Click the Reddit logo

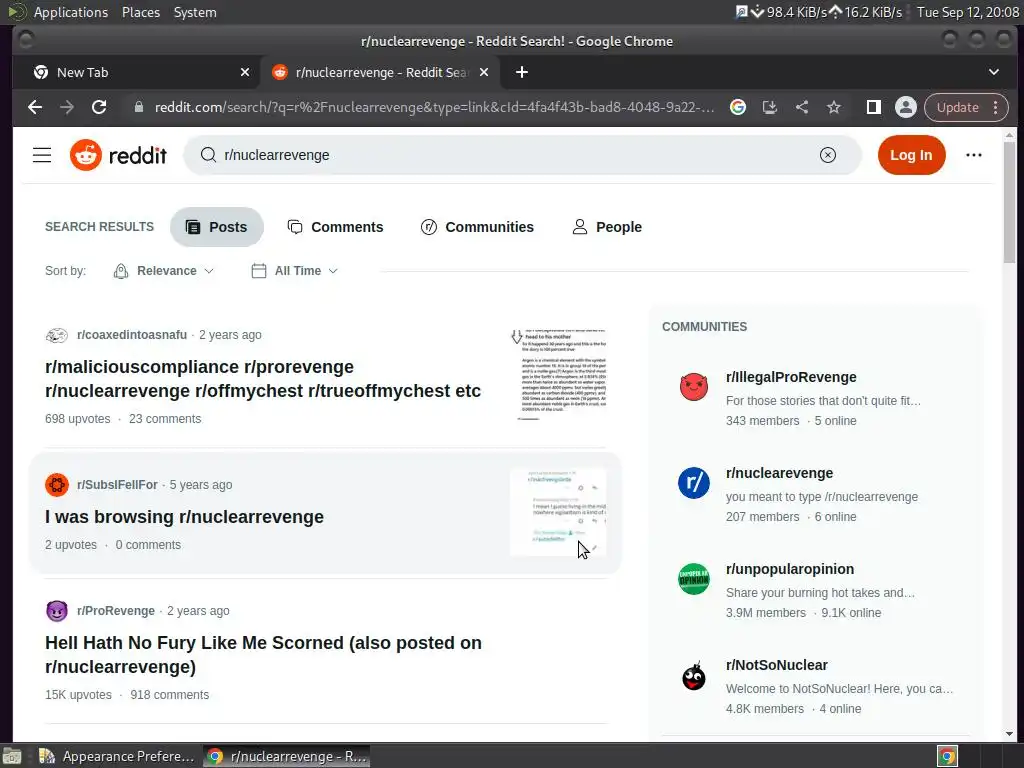click(x=118, y=155)
